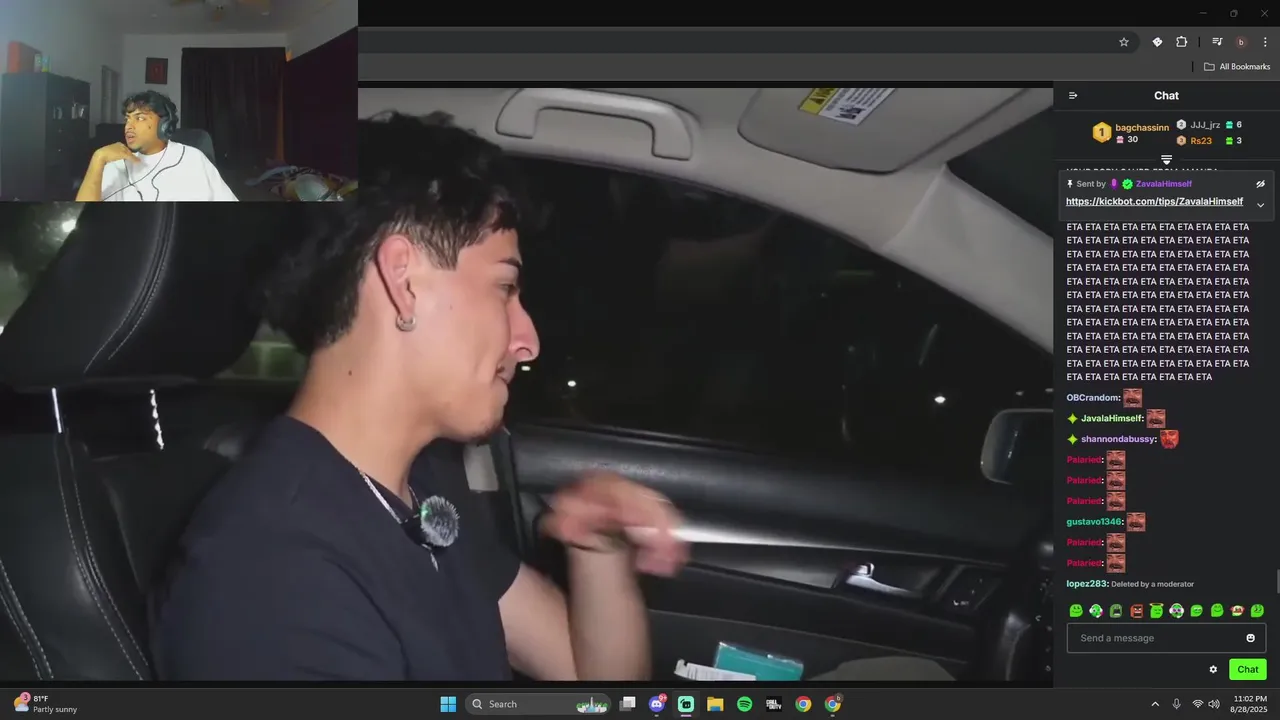The image size is (1280, 720).
Task: Bookmark this page with the star icon
Action: pos(1124,42)
